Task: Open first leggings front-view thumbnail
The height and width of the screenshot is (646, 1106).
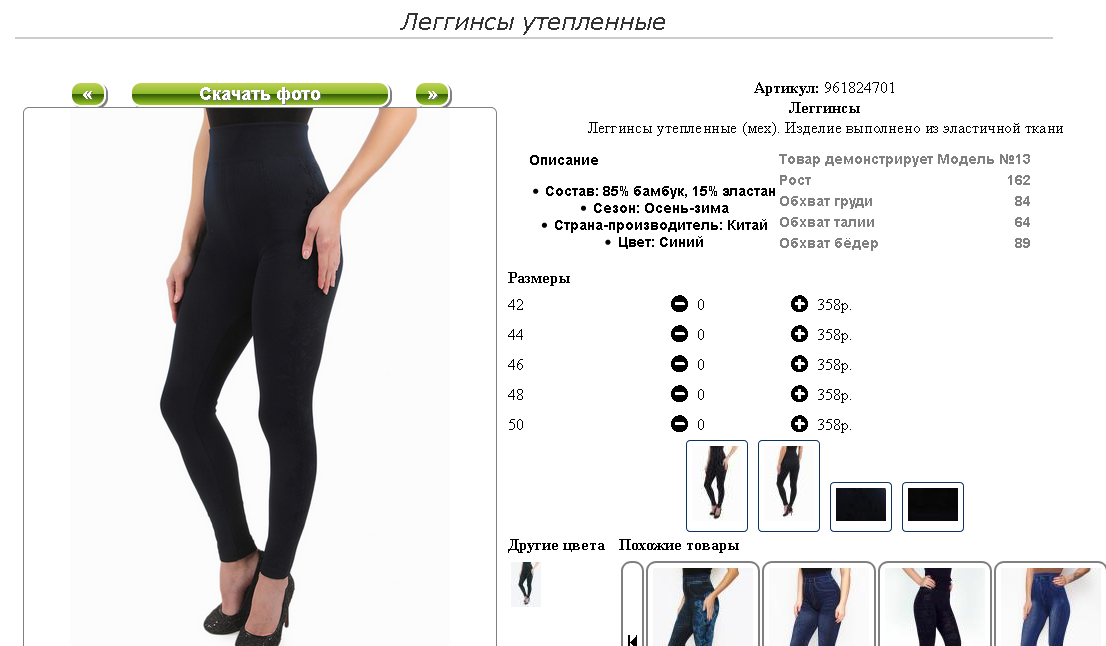Action: point(717,486)
